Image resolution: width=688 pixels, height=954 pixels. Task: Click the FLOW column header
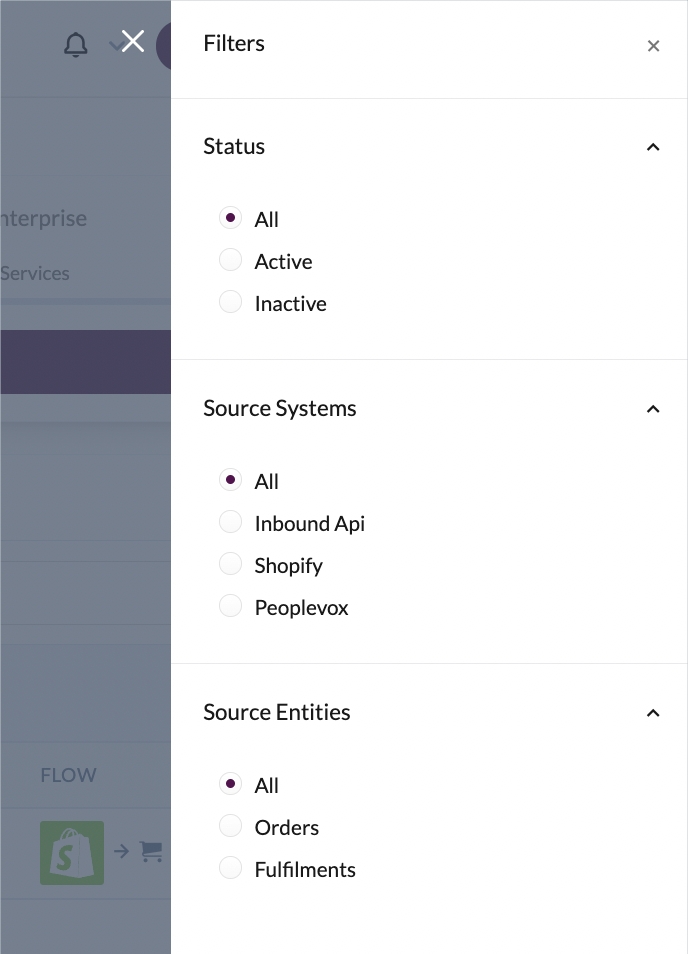68,775
